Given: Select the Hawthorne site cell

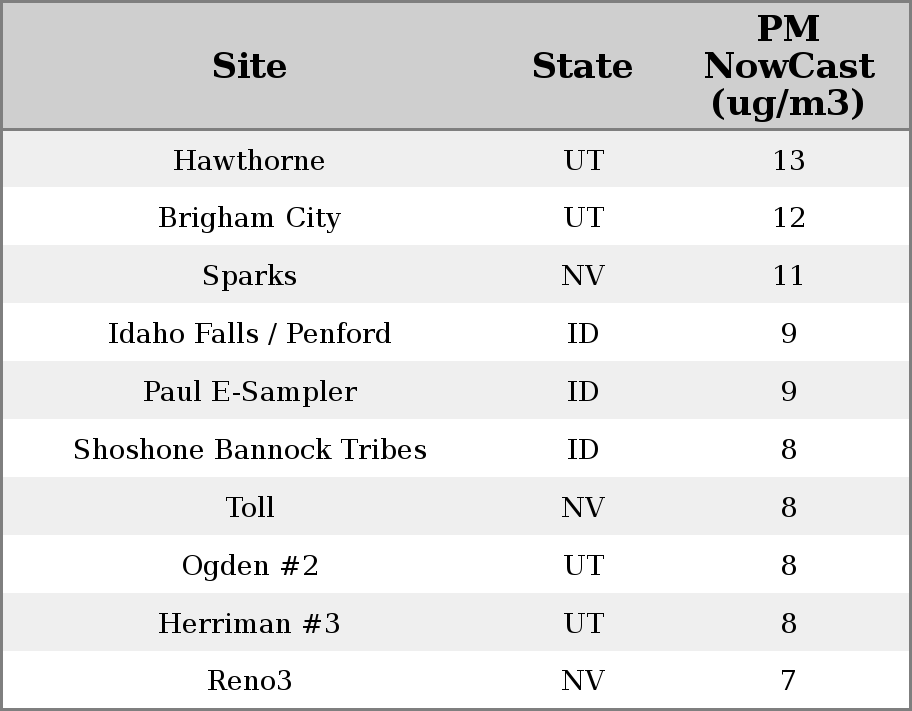Looking at the screenshot, I should [249, 161].
